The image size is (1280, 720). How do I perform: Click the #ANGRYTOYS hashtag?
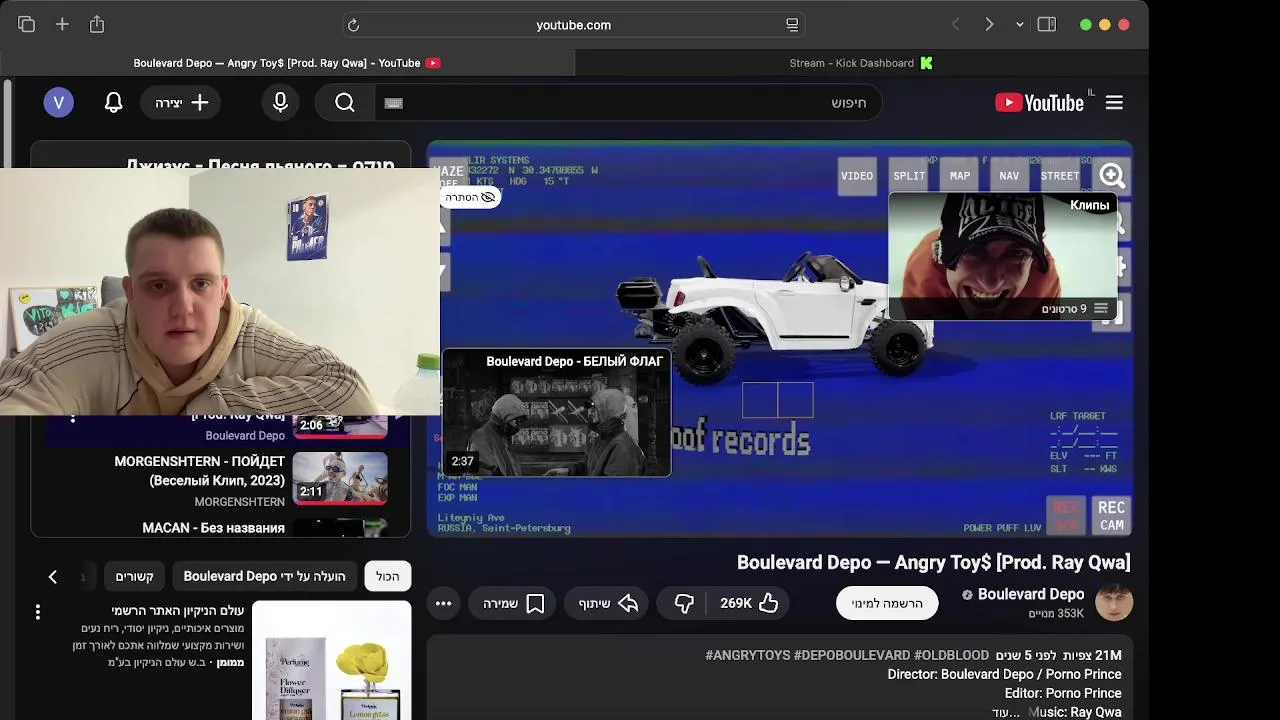747,655
